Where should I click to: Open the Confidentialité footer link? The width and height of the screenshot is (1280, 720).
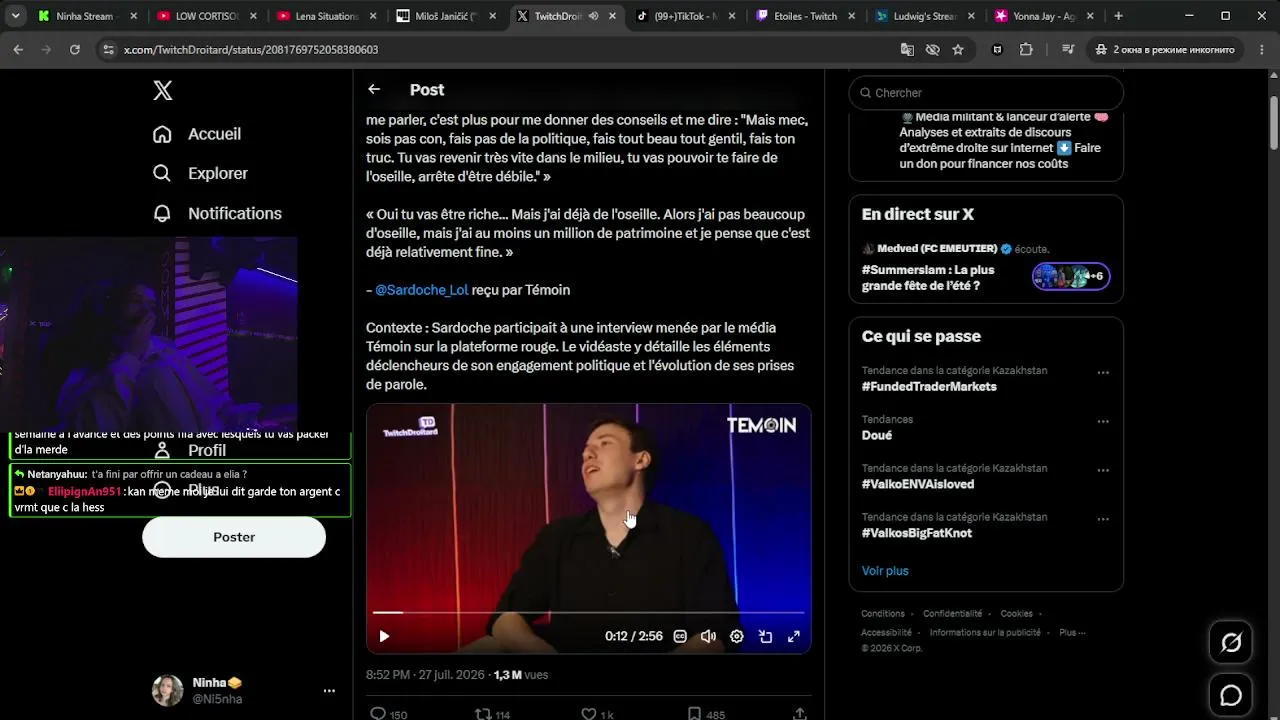click(952, 614)
